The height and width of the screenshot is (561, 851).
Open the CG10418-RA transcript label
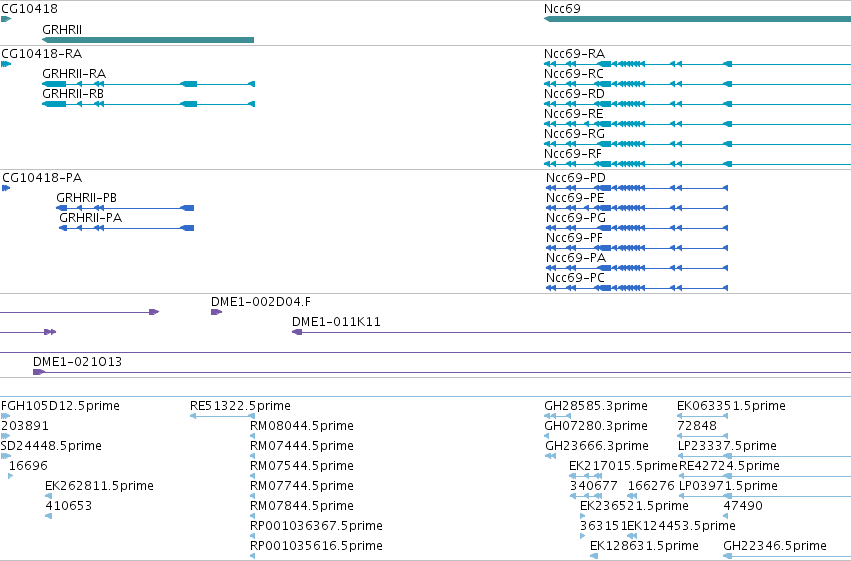42,54
